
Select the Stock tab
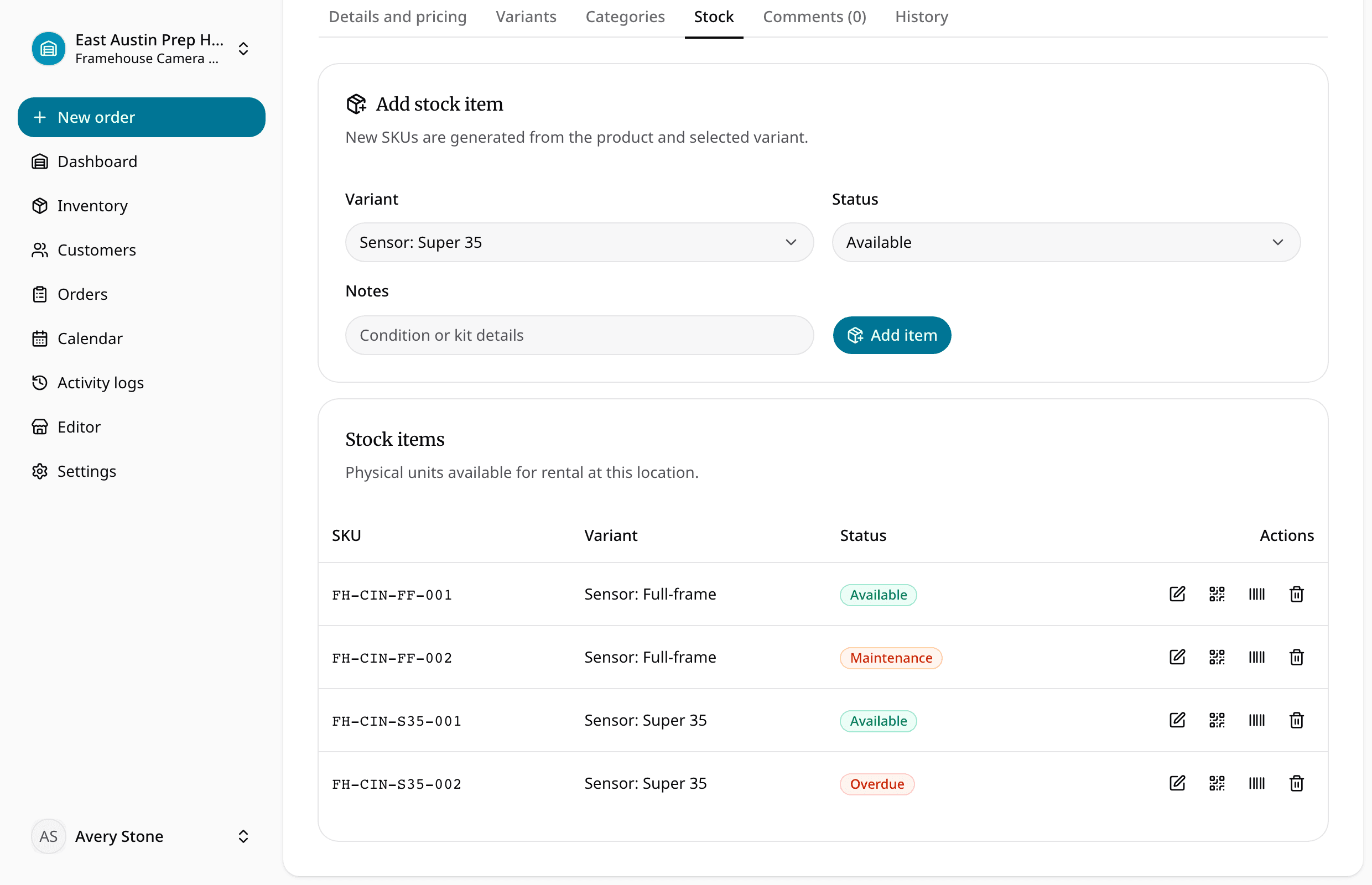click(714, 17)
